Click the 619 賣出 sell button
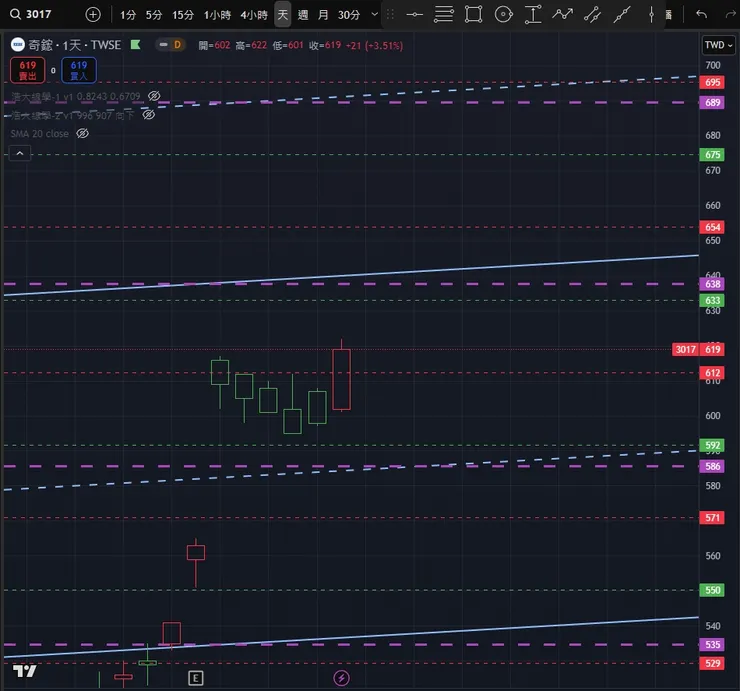This screenshot has width=740, height=691. [27, 70]
